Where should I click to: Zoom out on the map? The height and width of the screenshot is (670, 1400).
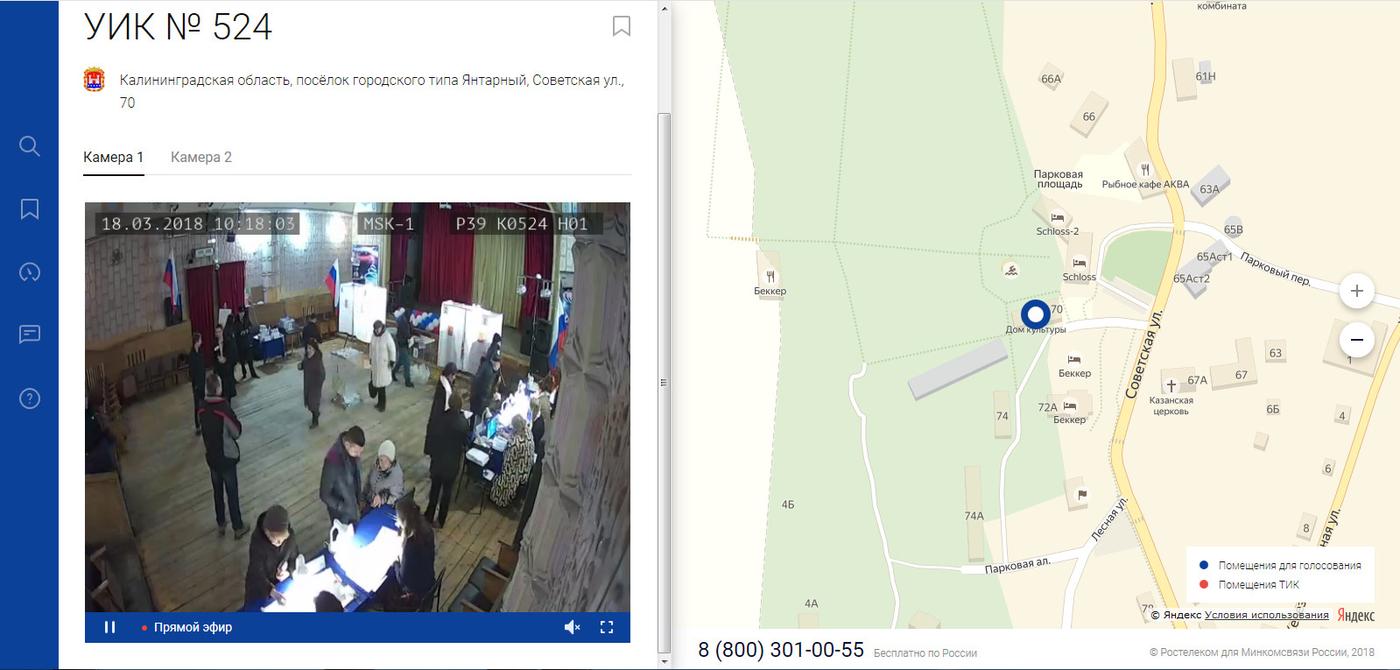tap(1356, 340)
